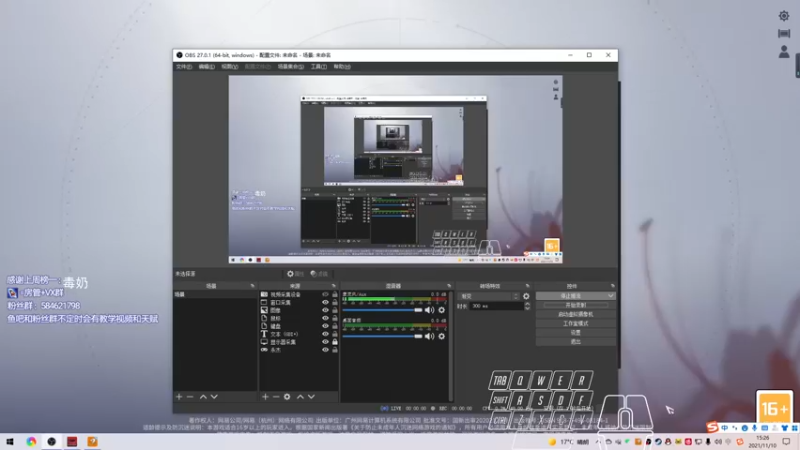
Task: Hide the last source with gamepad icon
Action: click(325, 350)
